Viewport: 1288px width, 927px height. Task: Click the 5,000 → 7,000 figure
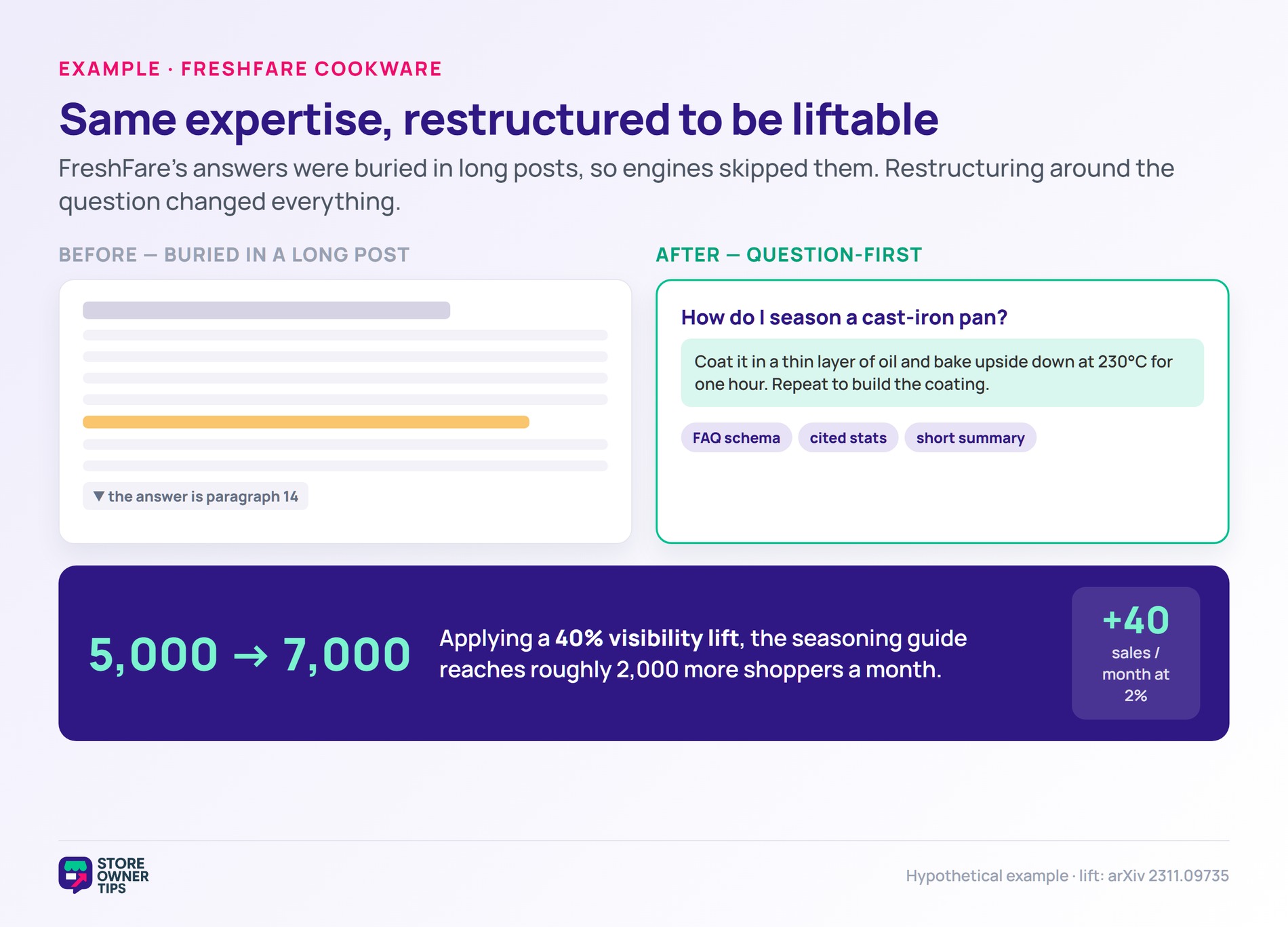pos(249,654)
